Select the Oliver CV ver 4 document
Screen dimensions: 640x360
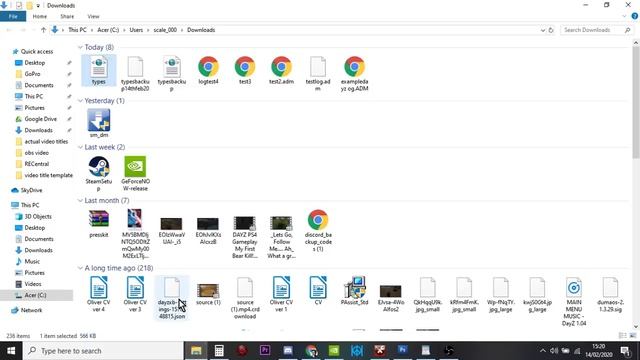tap(99, 294)
